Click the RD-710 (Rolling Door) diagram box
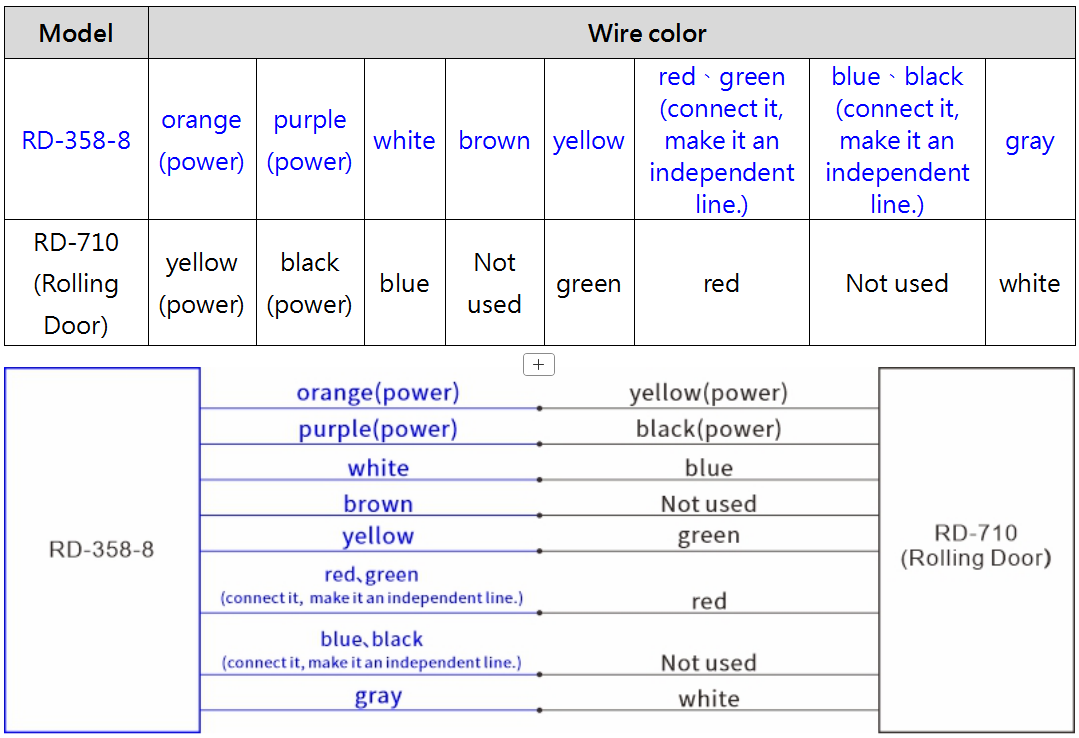Image resolution: width=1079 pixels, height=738 pixels. 975,546
